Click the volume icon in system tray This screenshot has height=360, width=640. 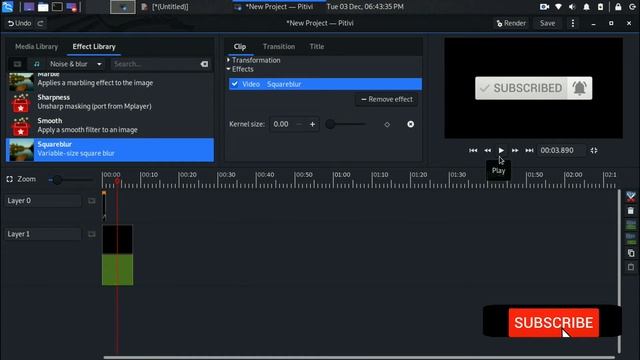tap(572, 7)
